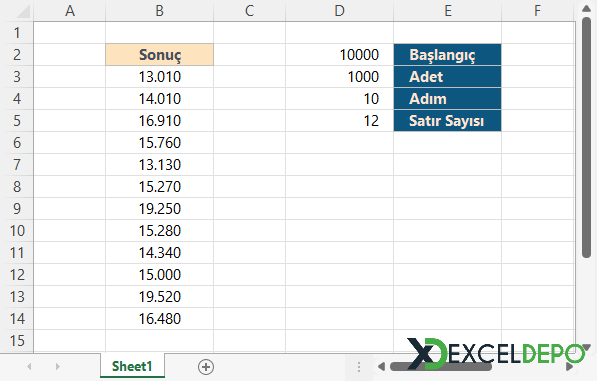Select cell with value 16.480
This screenshot has width=597, height=381.
(x=160, y=319)
